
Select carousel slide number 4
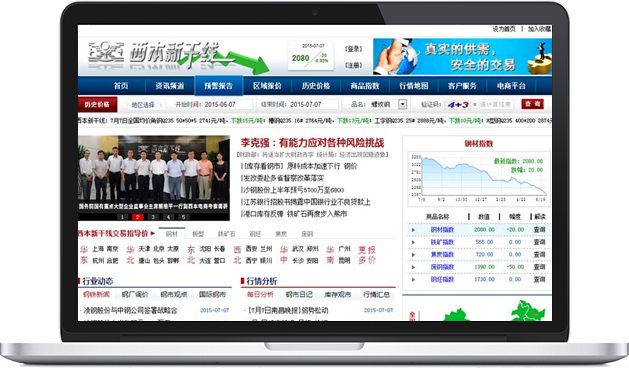168,217
